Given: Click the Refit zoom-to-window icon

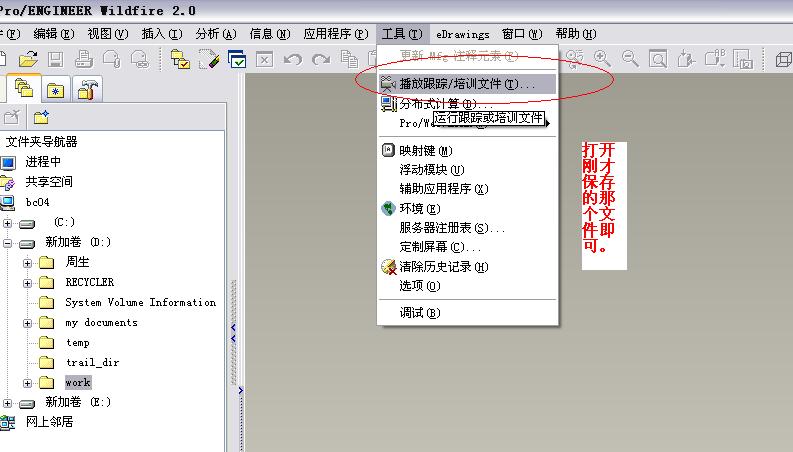Looking at the screenshot, I should click(657, 59).
